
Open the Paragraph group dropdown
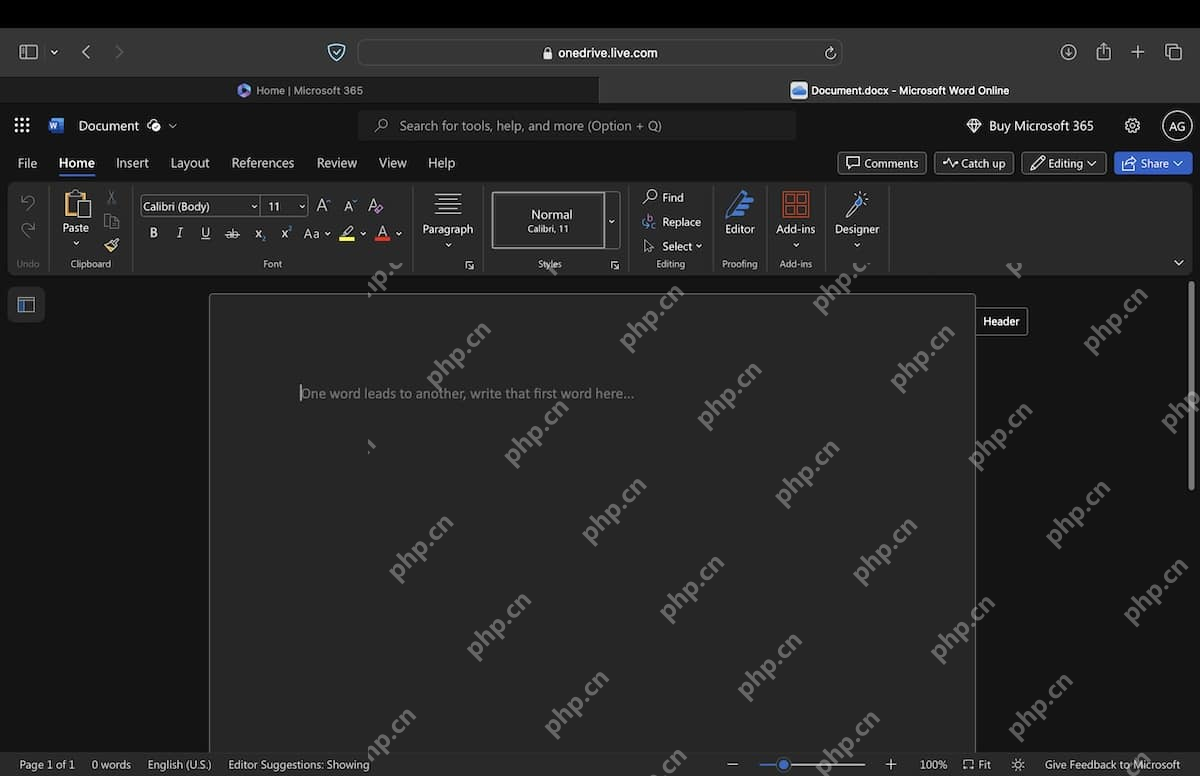click(447, 220)
